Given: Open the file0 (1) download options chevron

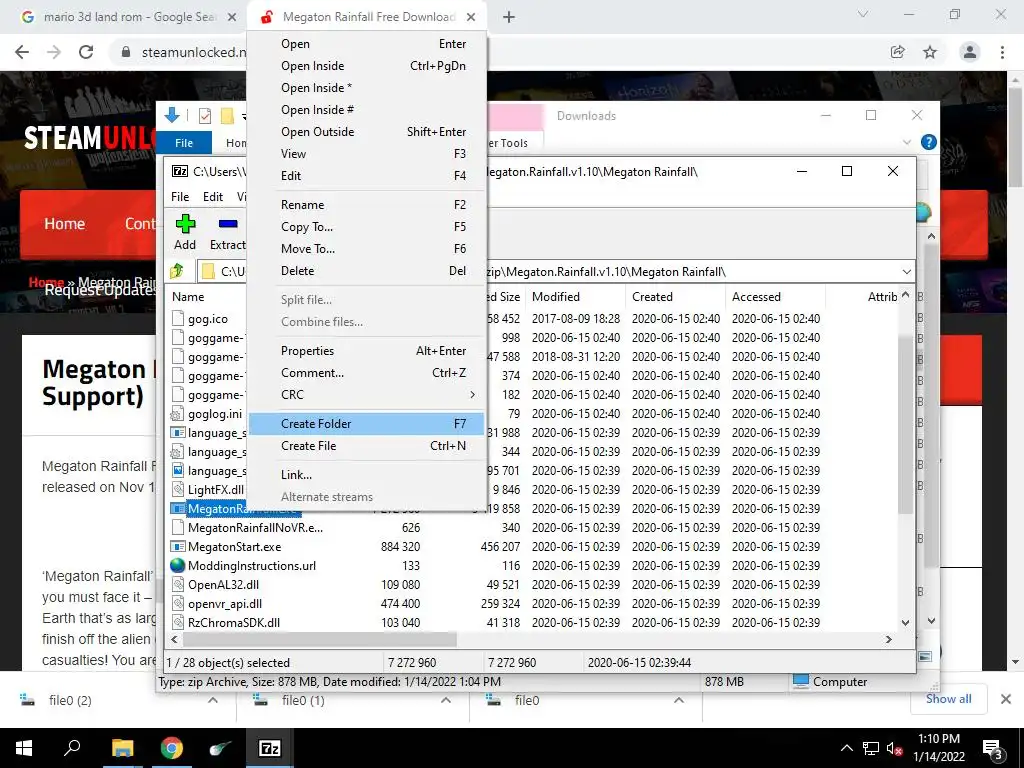Looking at the screenshot, I should [x=446, y=700].
